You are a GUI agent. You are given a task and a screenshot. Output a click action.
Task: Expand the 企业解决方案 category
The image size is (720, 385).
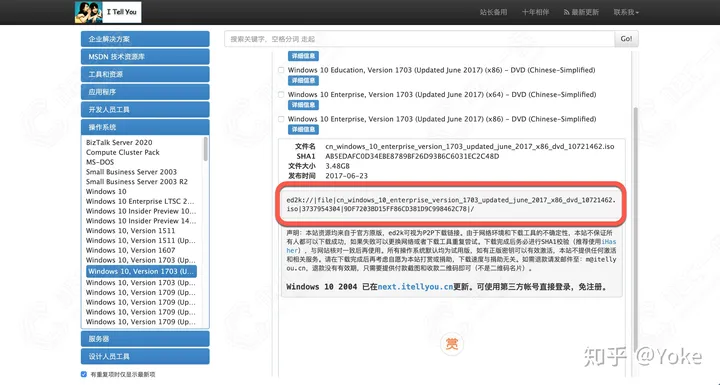[x=145, y=39]
